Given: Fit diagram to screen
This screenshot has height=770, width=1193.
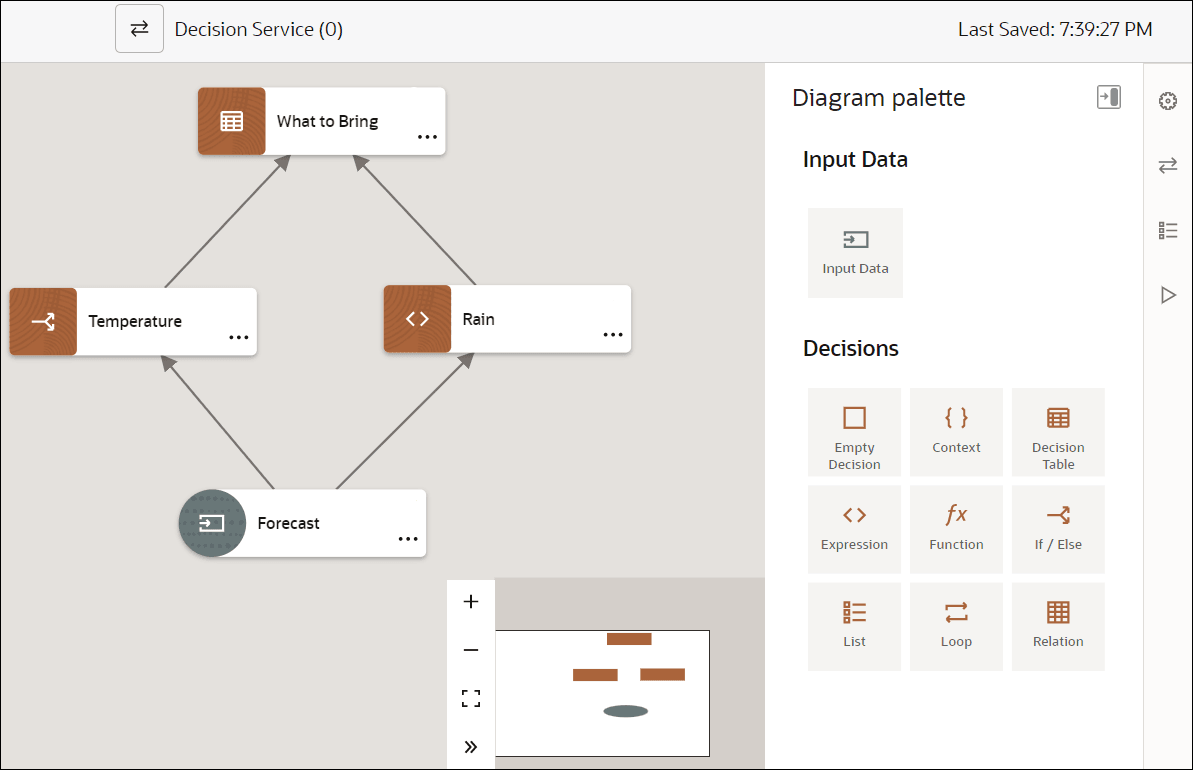Looking at the screenshot, I should [x=471, y=699].
